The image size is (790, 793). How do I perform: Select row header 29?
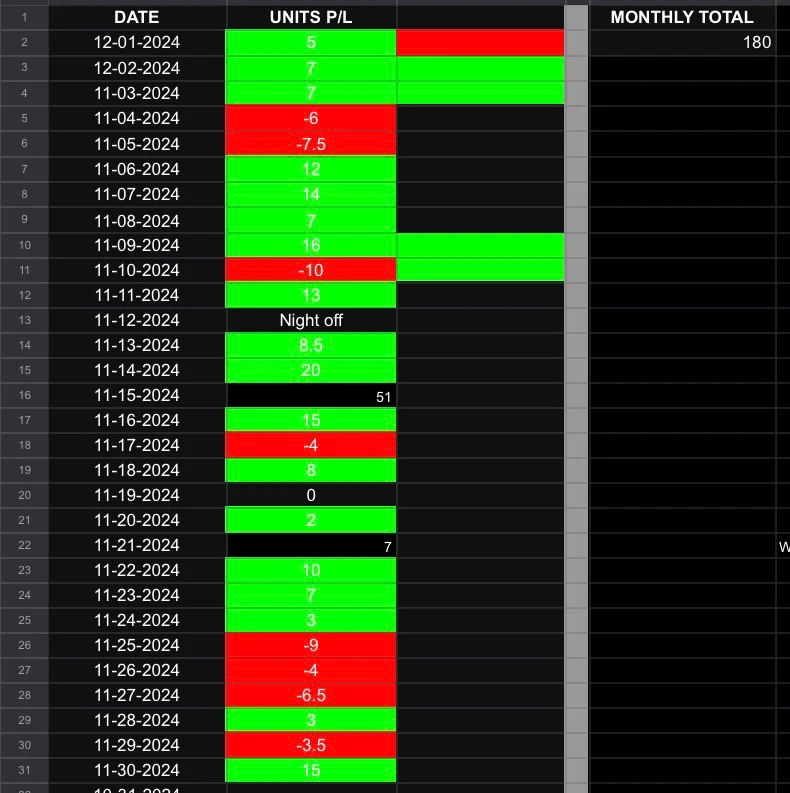pyautogui.click(x=24, y=720)
